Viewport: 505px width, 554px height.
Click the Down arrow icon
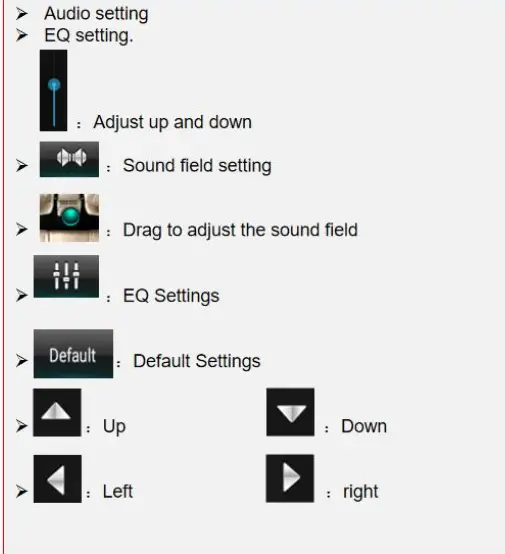tap(290, 412)
